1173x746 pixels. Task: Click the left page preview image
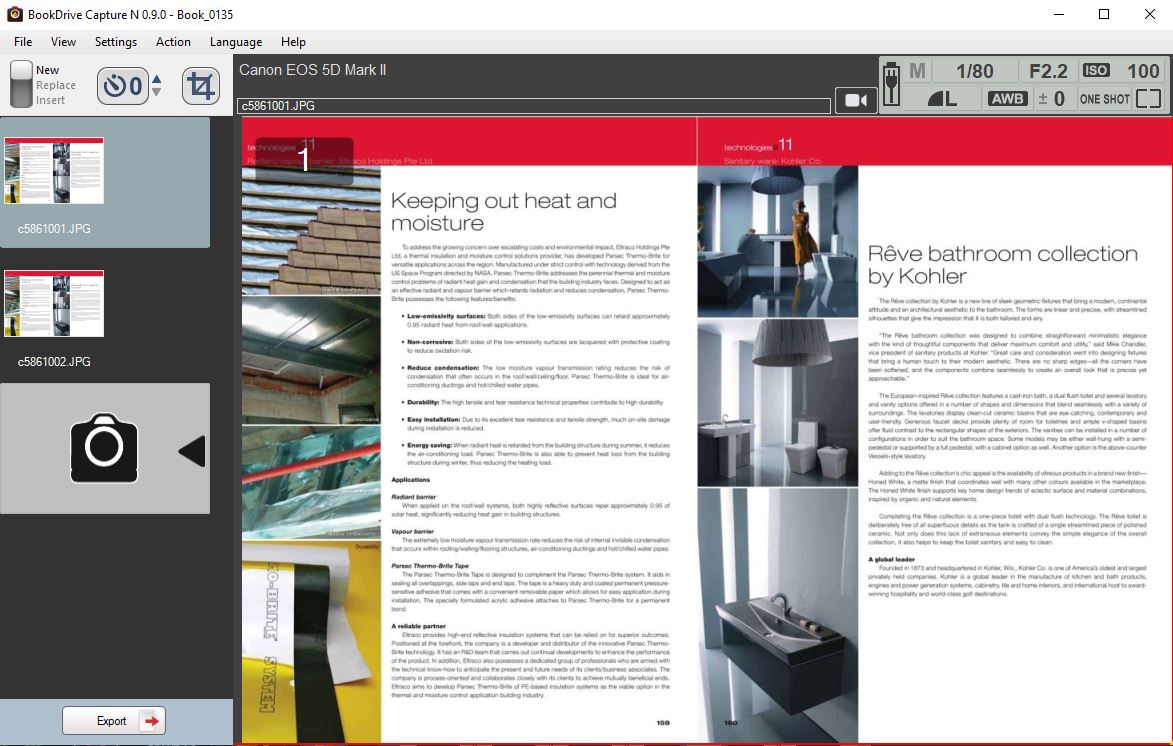pos(469,429)
